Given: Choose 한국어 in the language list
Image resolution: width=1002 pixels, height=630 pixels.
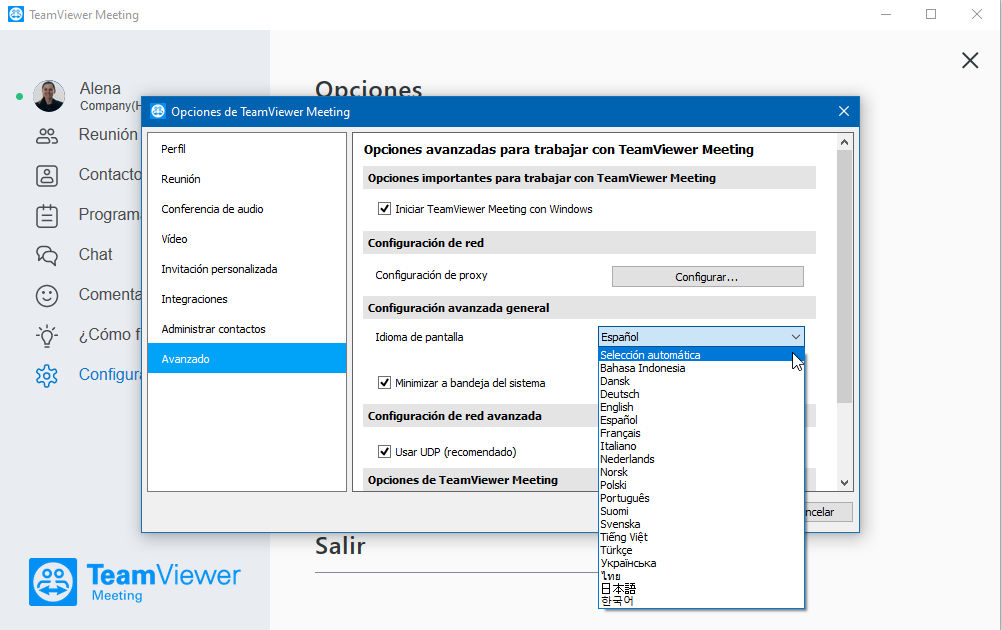Looking at the screenshot, I should coord(701,601).
